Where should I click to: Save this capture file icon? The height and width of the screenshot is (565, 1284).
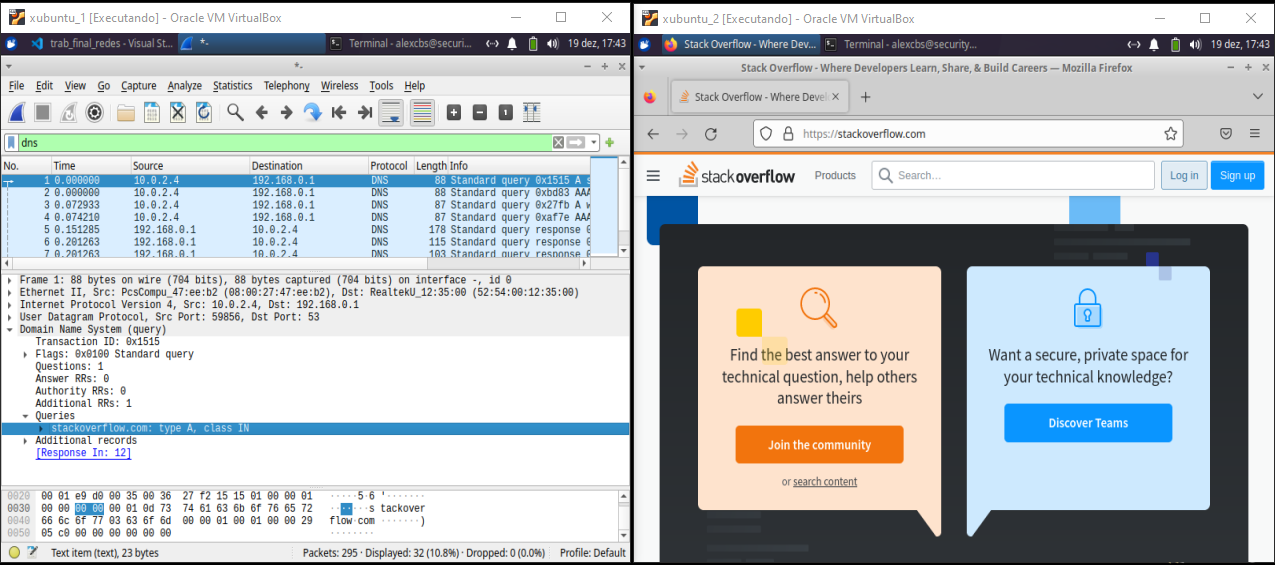coord(152,112)
